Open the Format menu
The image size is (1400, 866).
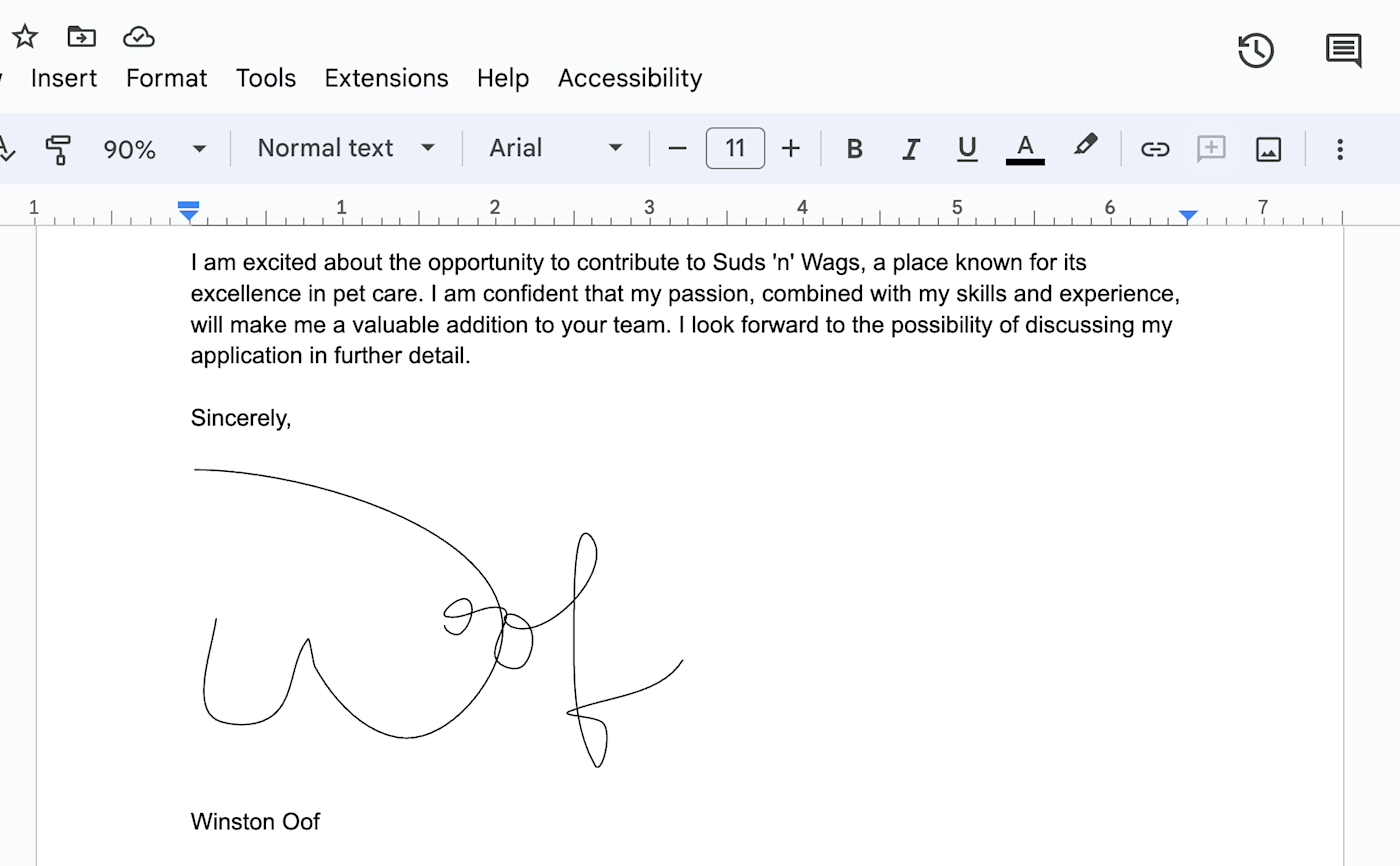(x=167, y=78)
